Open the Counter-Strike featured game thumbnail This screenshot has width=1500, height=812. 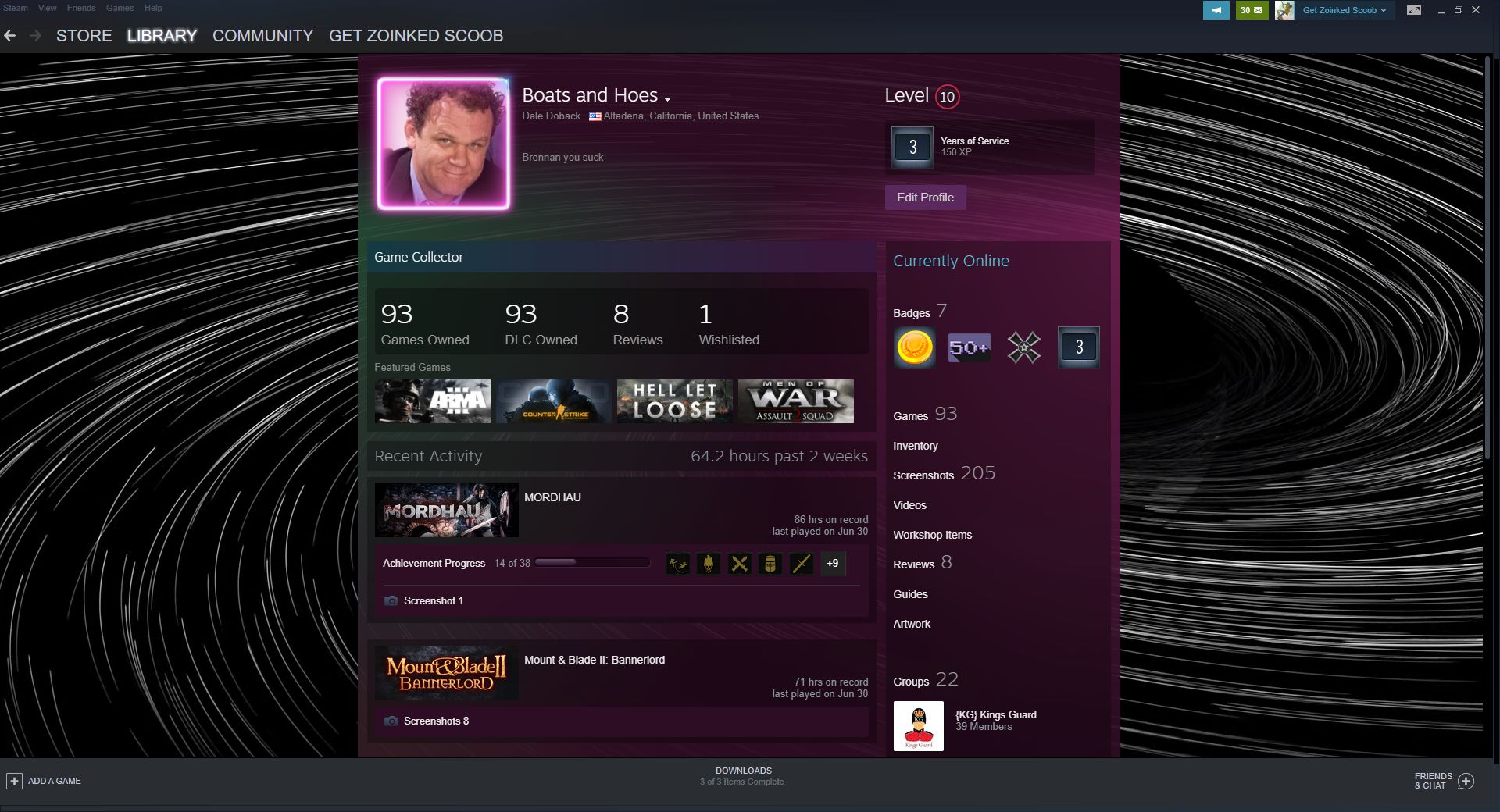(553, 401)
